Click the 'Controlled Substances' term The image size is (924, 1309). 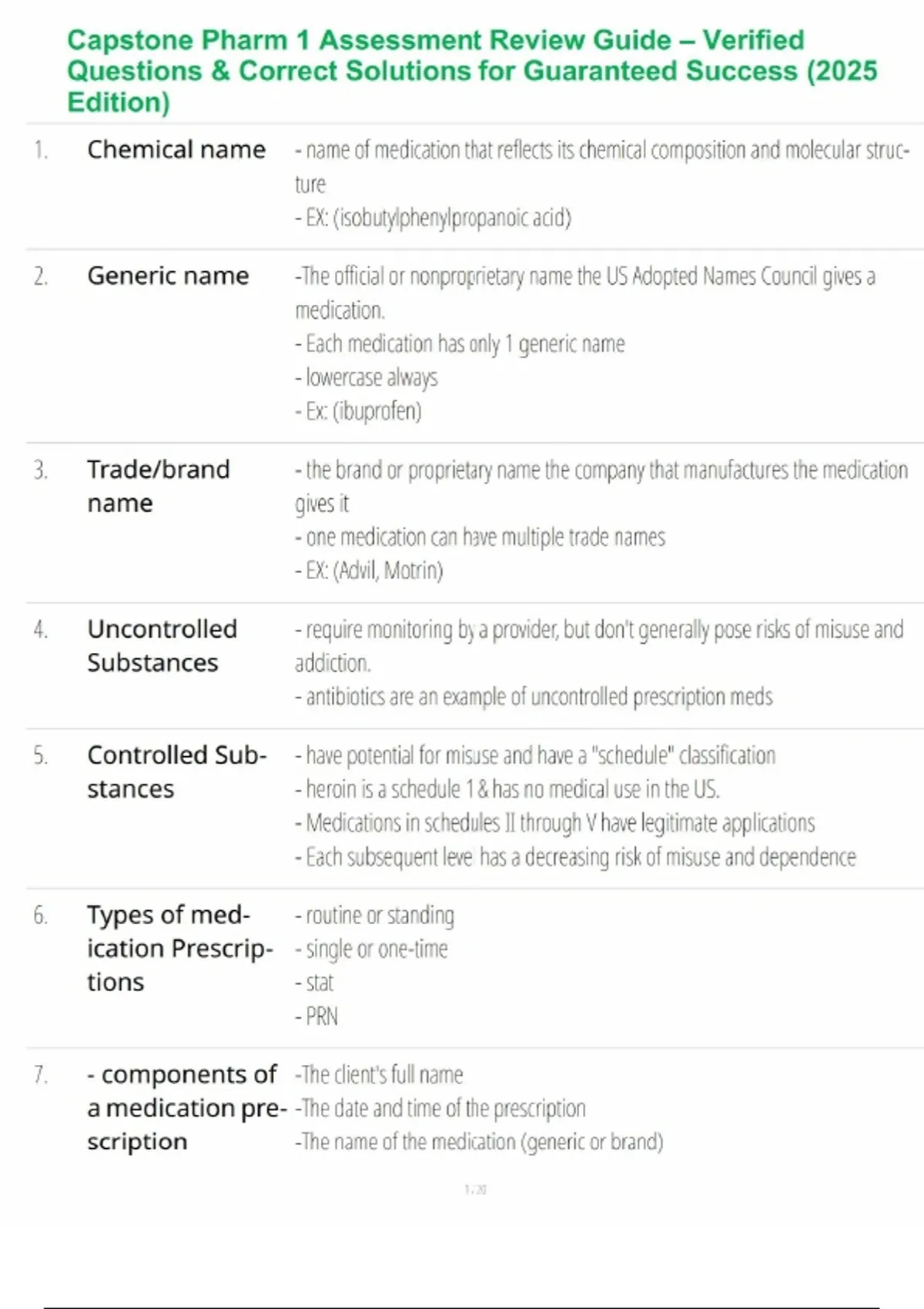point(177,772)
